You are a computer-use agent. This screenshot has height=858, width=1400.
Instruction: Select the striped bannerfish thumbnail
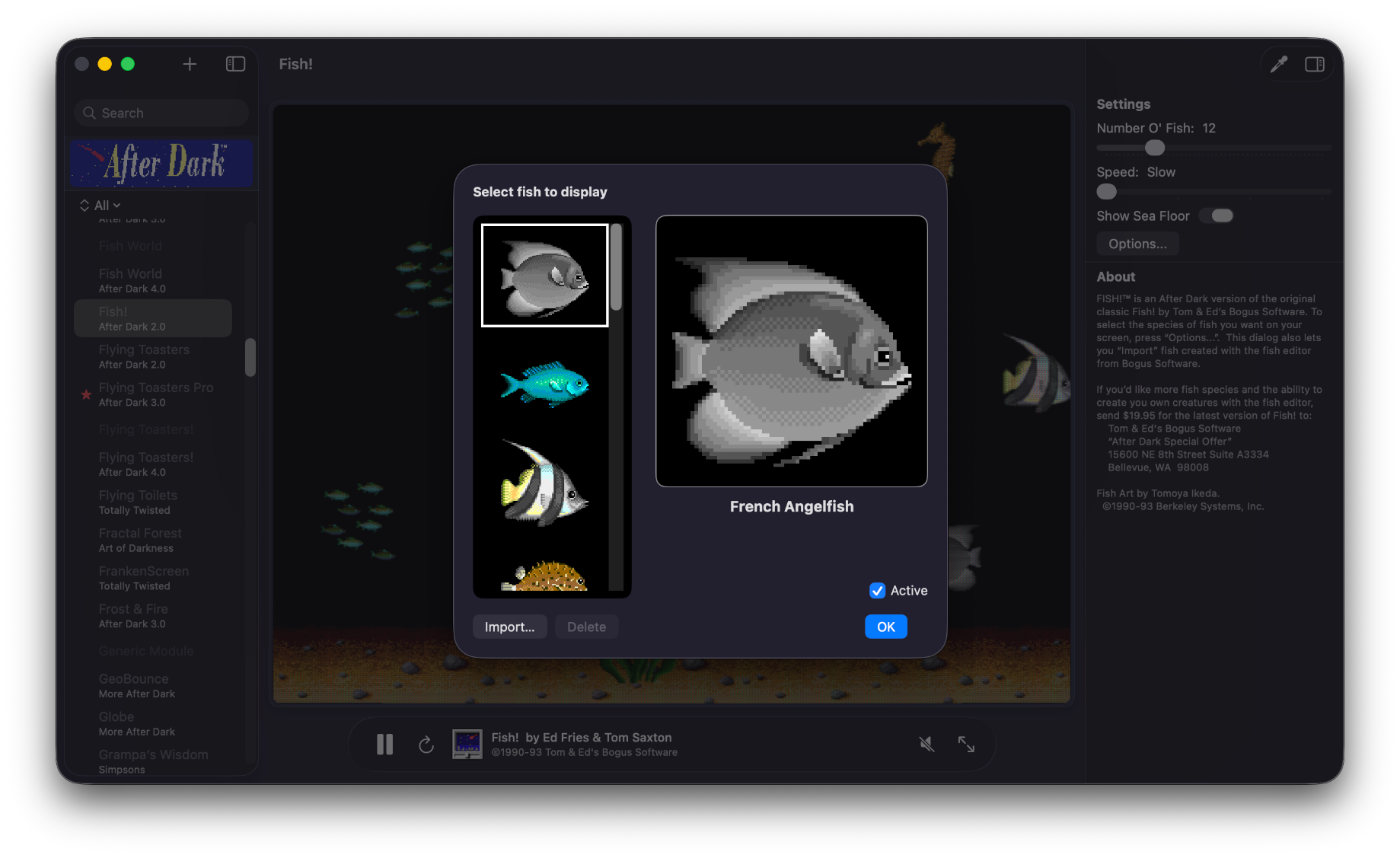[544, 483]
